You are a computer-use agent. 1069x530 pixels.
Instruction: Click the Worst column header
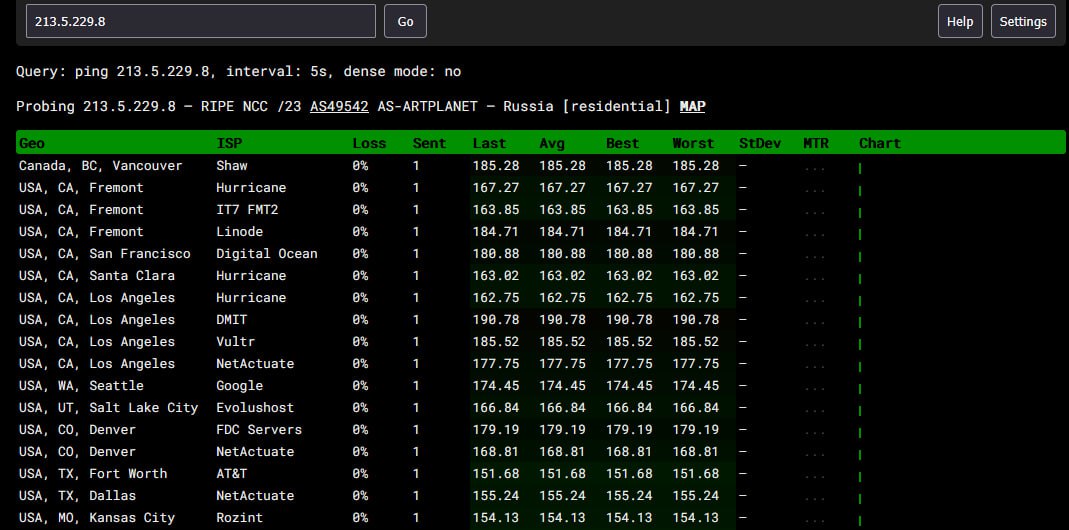(693, 143)
